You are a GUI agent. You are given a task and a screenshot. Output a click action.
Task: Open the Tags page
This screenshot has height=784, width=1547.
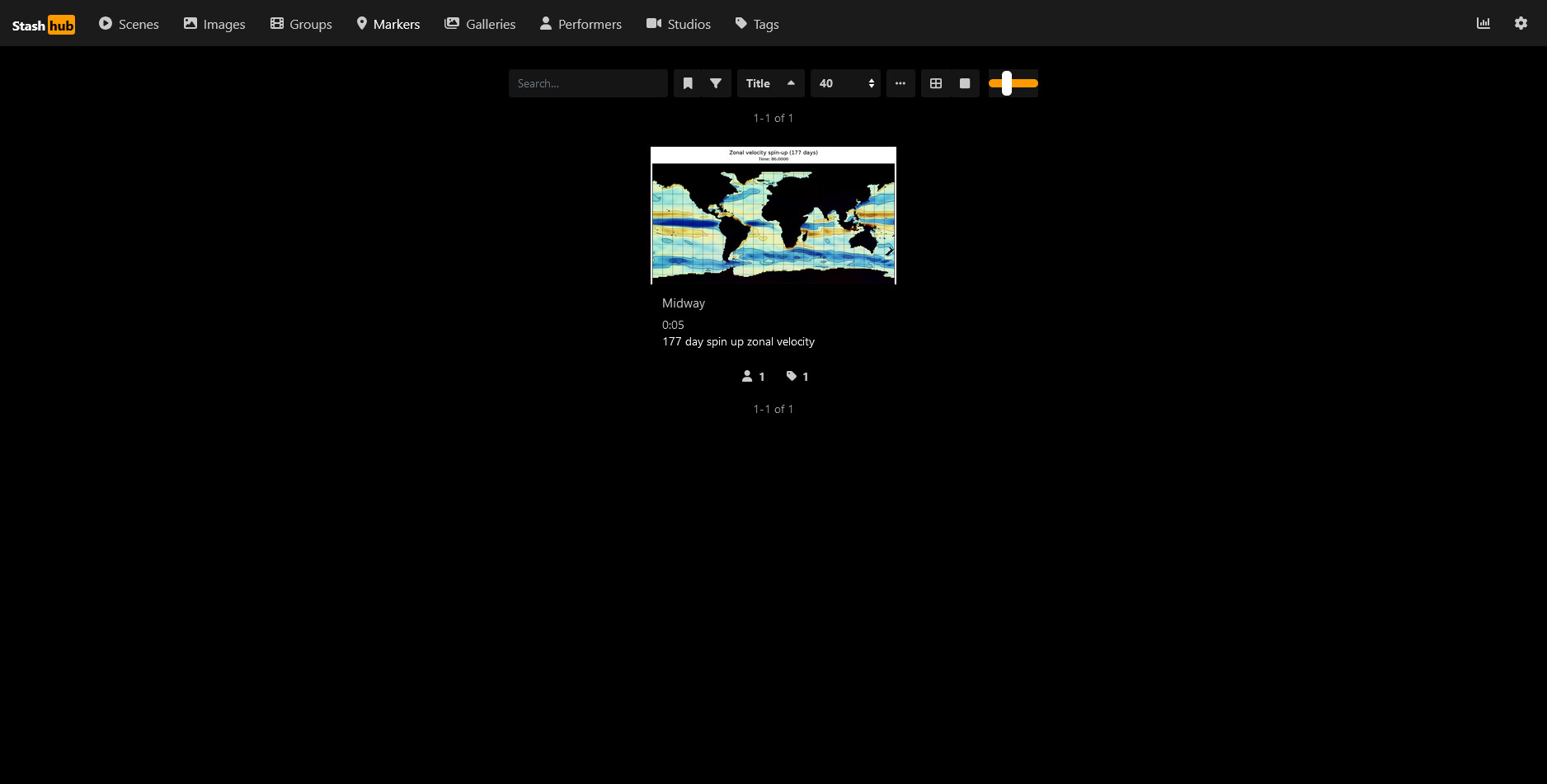(x=757, y=24)
